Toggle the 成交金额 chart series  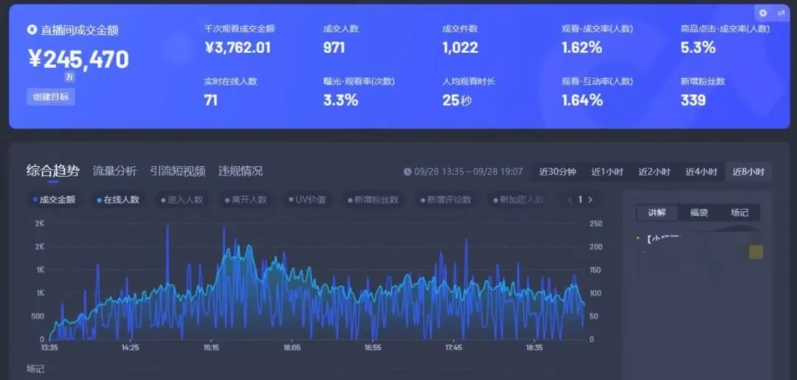(x=54, y=200)
